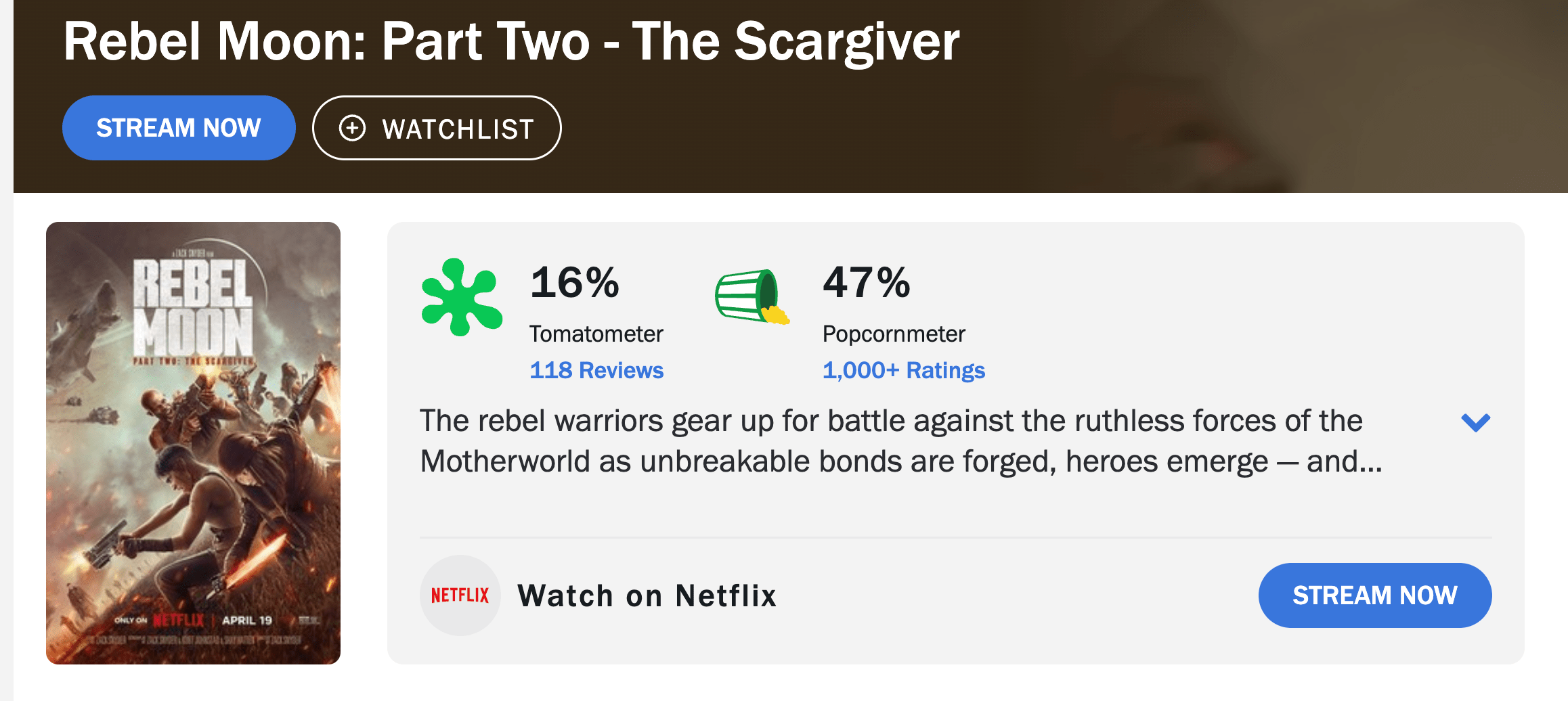1568x701 pixels.
Task: Open the 1,000+ Ratings link
Action: pyautogui.click(x=903, y=370)
